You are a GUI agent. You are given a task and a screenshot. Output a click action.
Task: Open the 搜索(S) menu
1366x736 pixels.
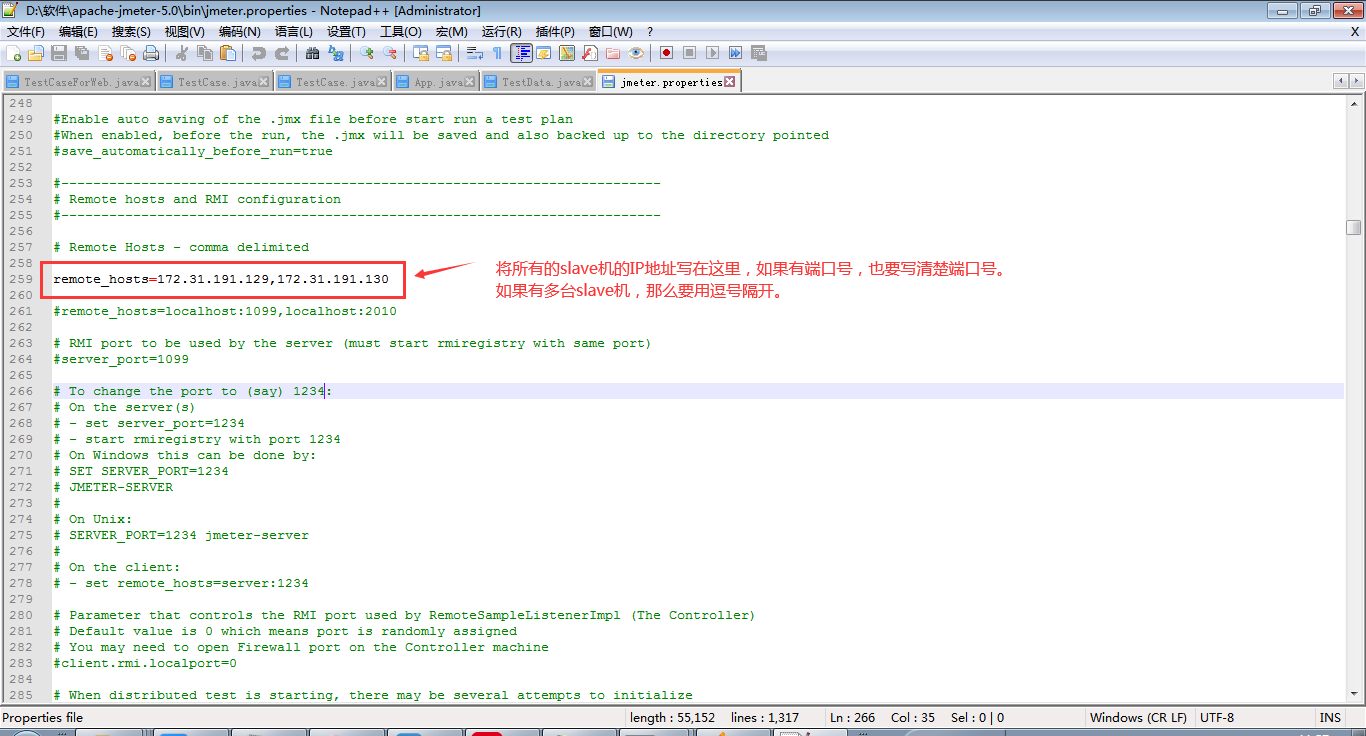[131, 32]
